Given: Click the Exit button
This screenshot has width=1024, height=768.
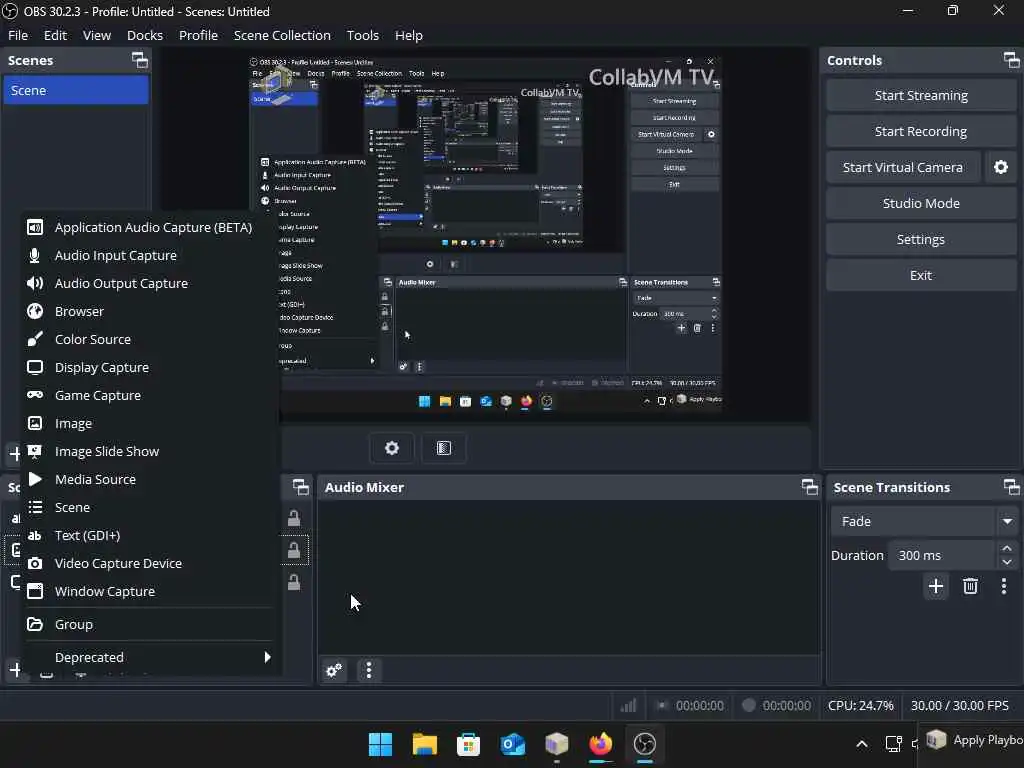Looking at the screenshot, I should pos(921,275).
